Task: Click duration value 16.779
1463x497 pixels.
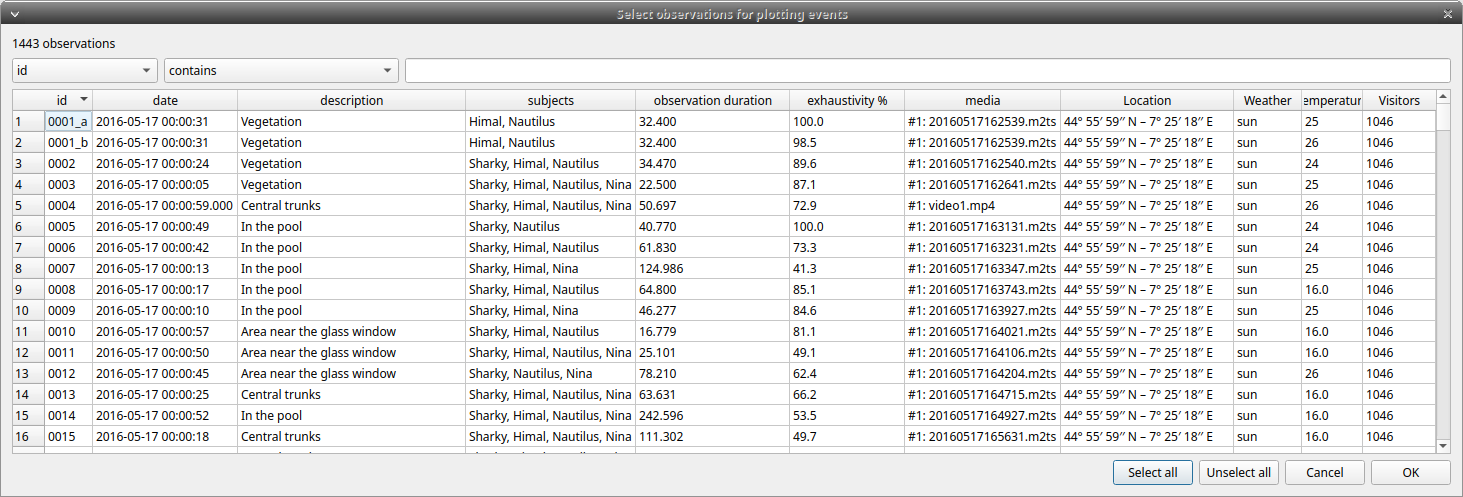Action: coord(712,331)
